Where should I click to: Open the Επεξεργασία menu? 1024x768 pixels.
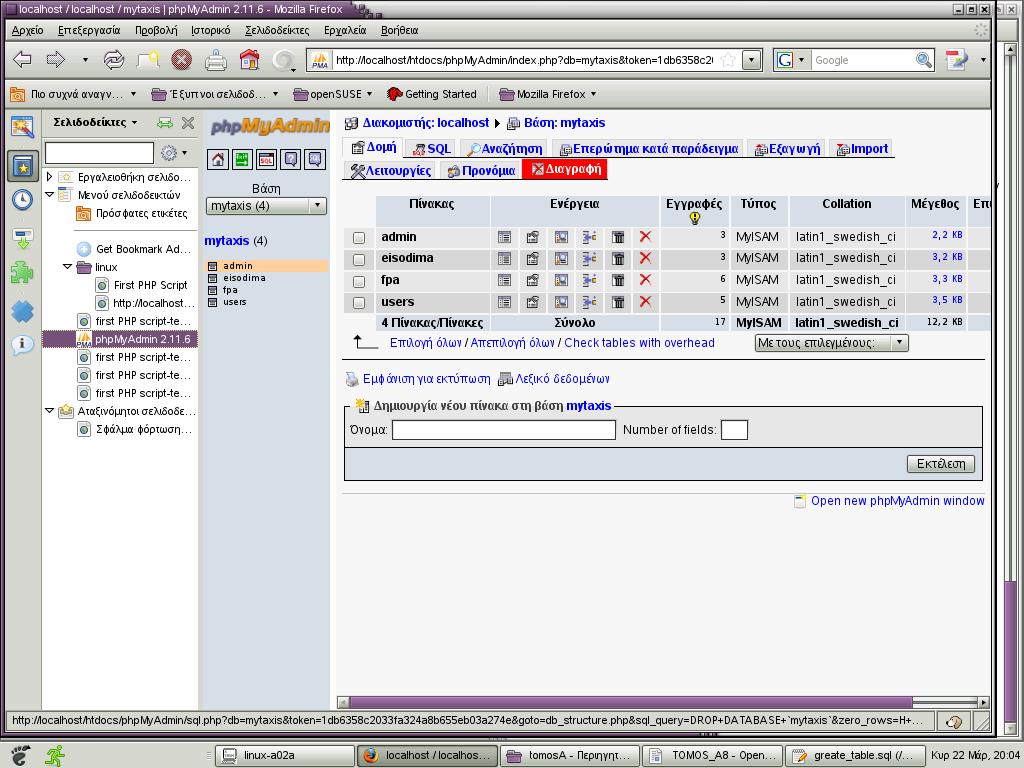[89, 30]
